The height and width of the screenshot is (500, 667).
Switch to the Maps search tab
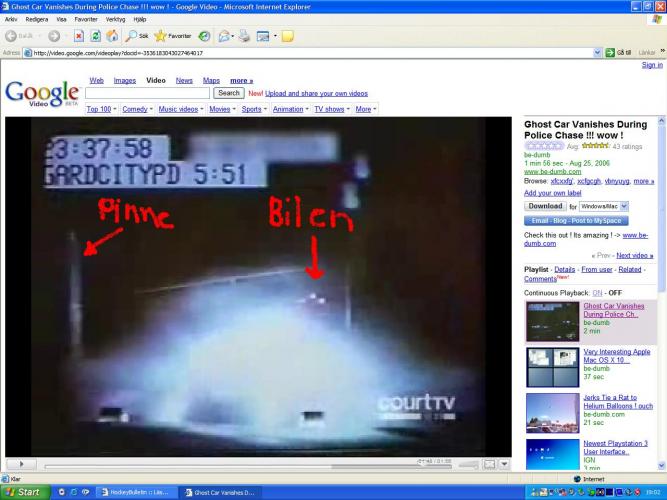pyautogui.click(x=211, y=80)
